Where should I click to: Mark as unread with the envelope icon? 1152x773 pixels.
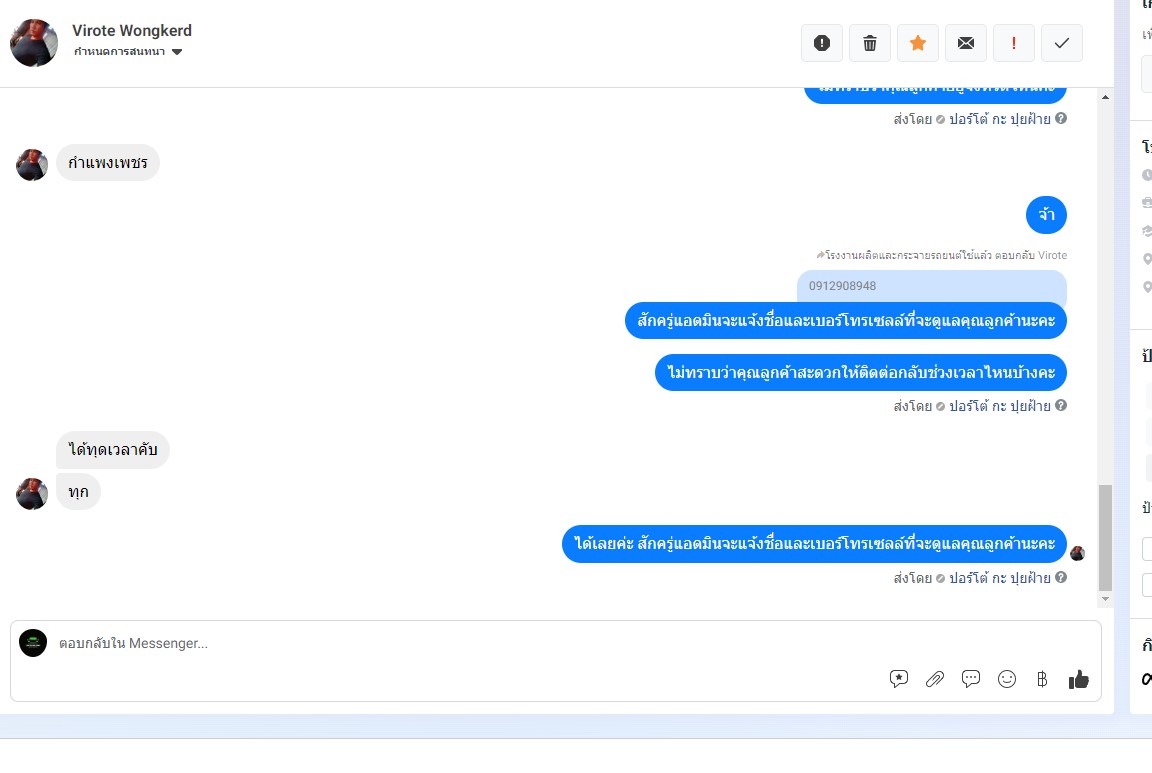966,43
